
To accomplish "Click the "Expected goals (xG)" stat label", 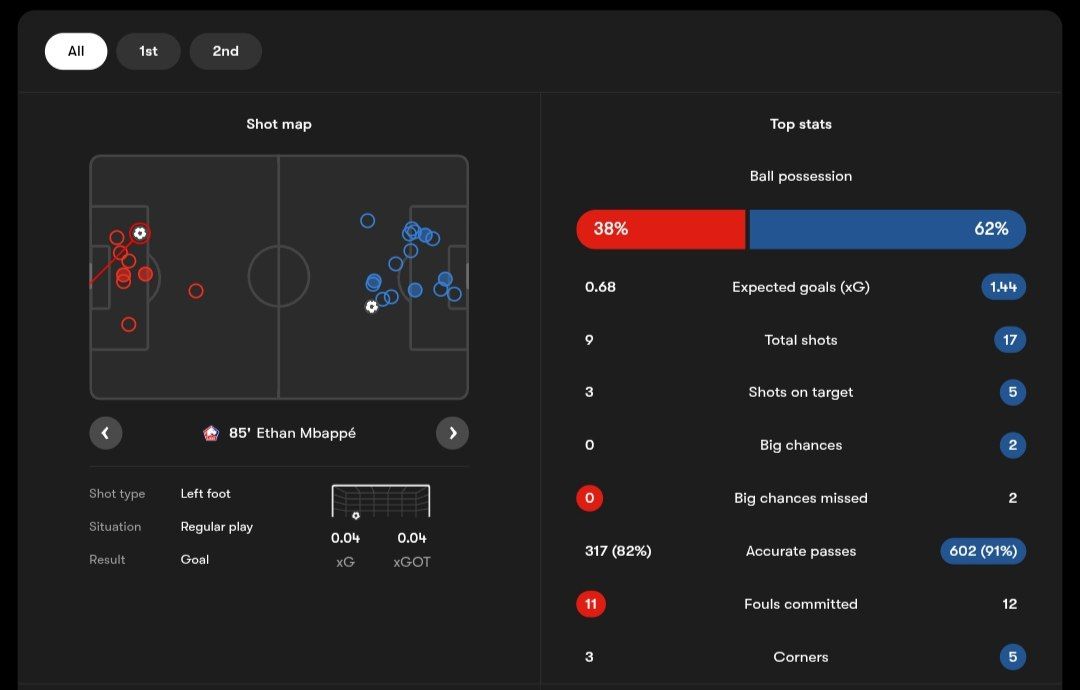I will [x=801, y=287].
